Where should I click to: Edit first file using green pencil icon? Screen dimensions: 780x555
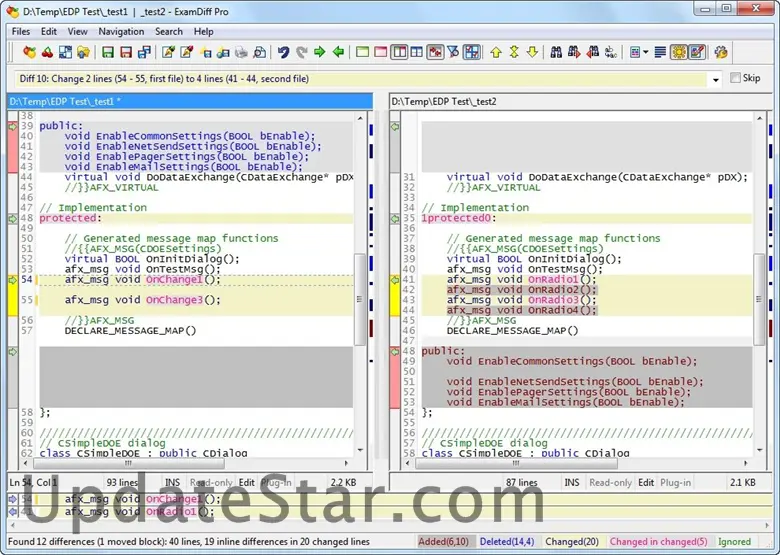169,52
